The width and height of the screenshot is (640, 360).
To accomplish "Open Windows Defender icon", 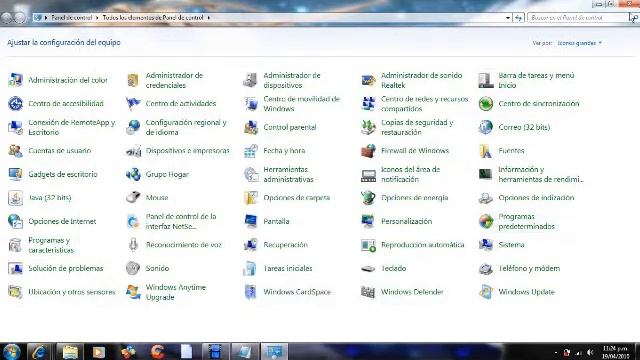I will [x=368, y=292].
